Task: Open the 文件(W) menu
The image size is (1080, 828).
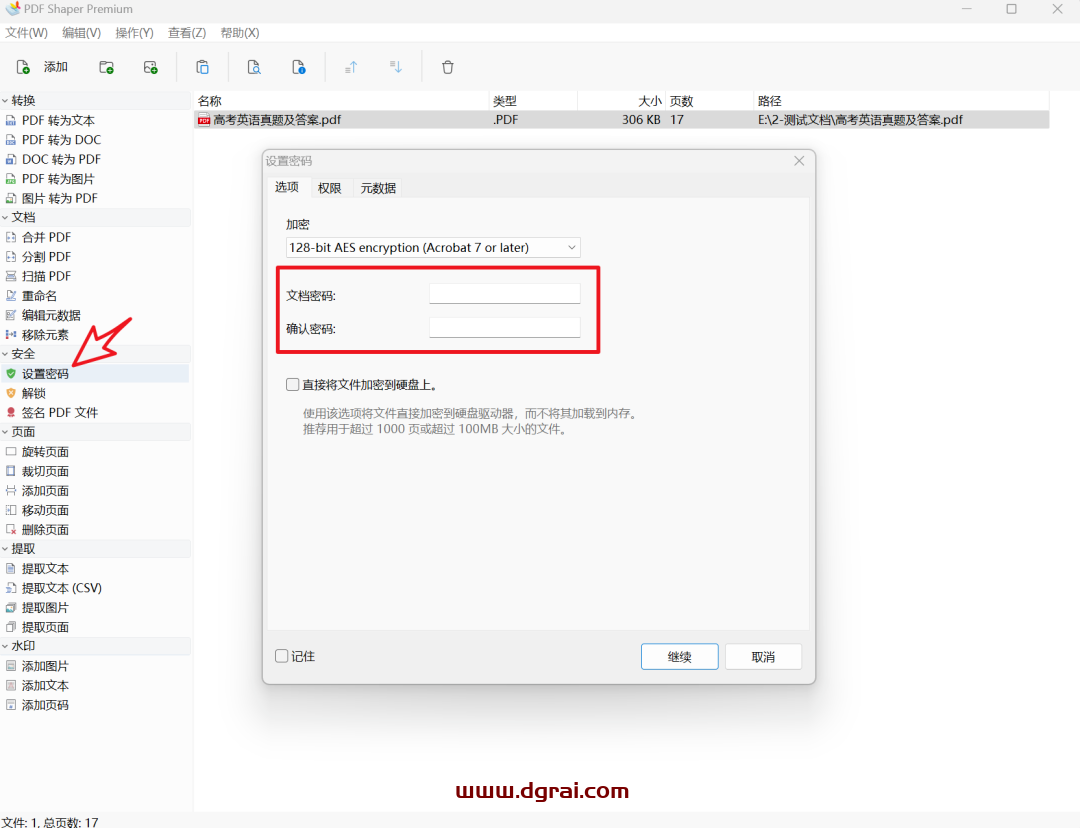Action: point(26,32)
